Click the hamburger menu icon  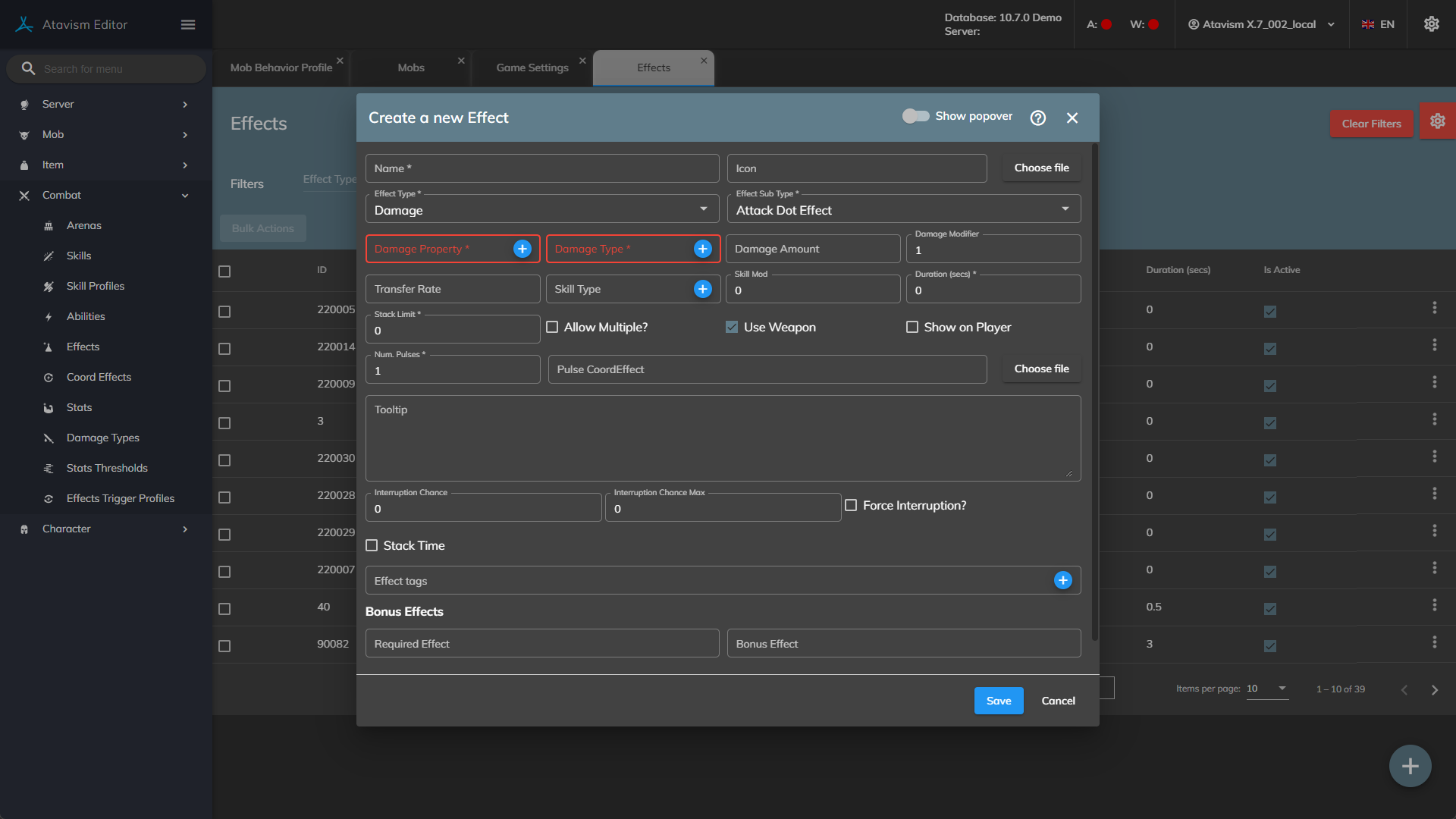tap(188, 25)
